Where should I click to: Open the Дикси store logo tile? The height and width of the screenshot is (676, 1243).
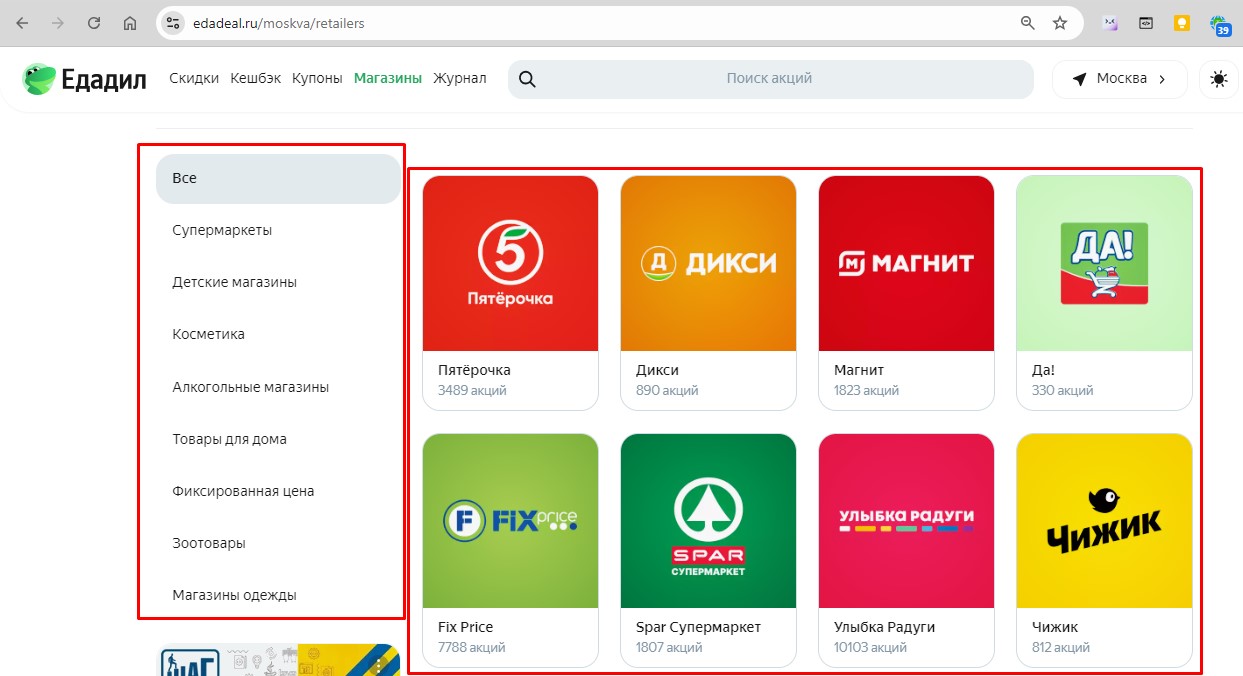pos(709,263)
